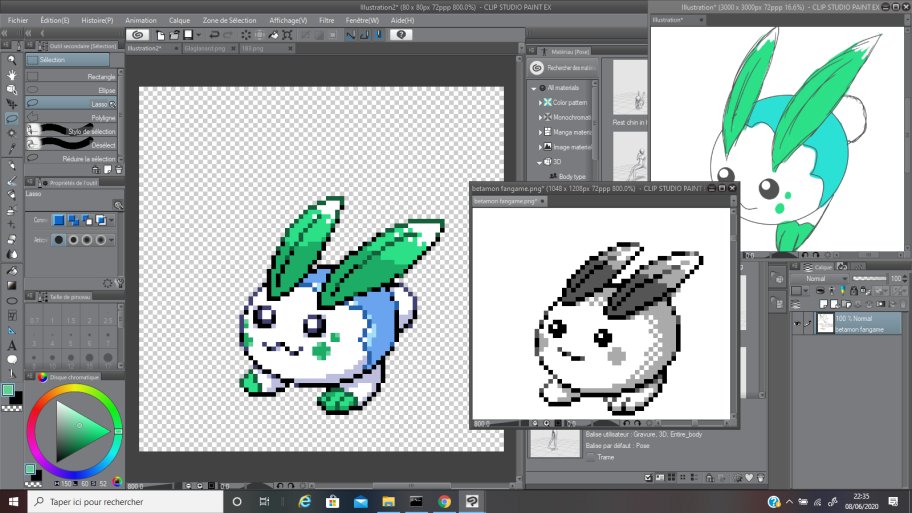
Task: Adjust the layer opacity slider
Action: click(x=869, y=279)
